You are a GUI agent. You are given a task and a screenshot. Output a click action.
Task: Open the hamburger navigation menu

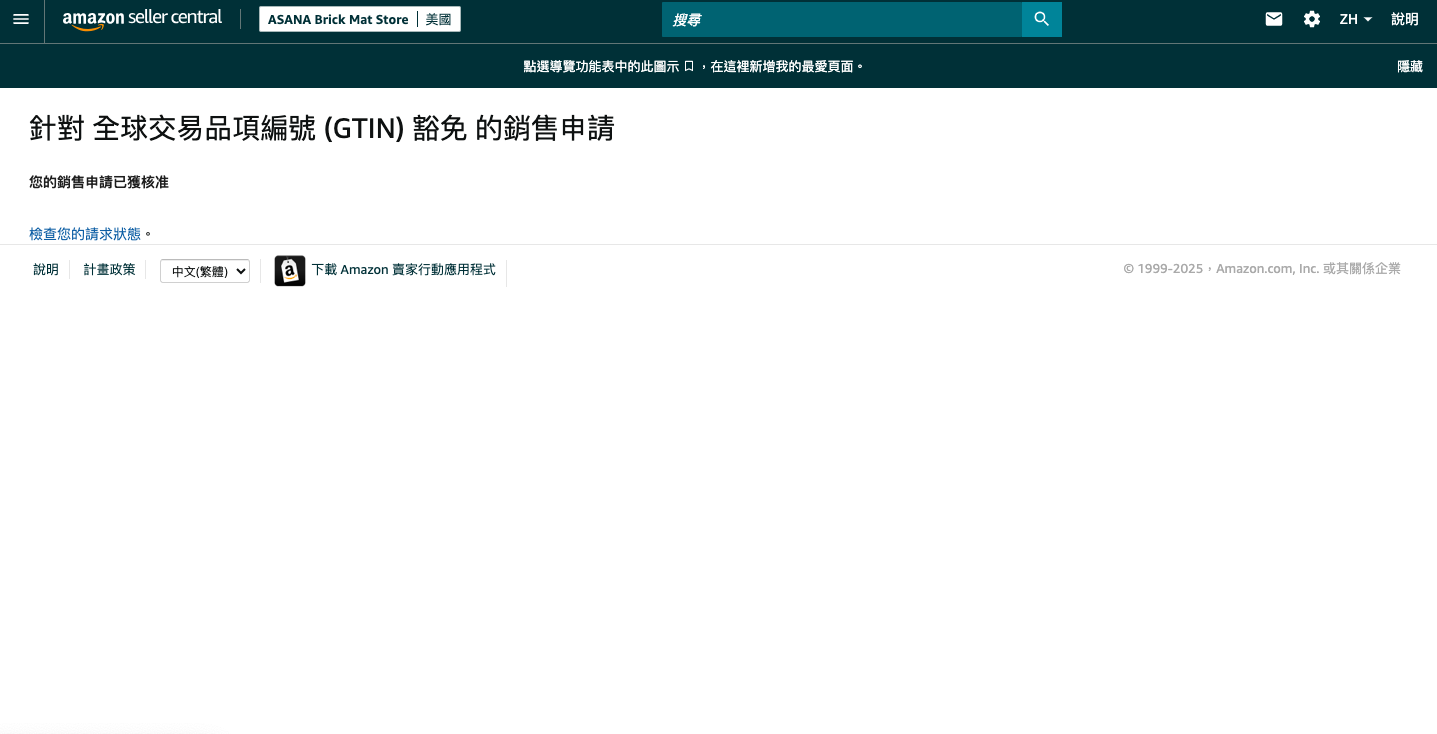coord(21,19)
